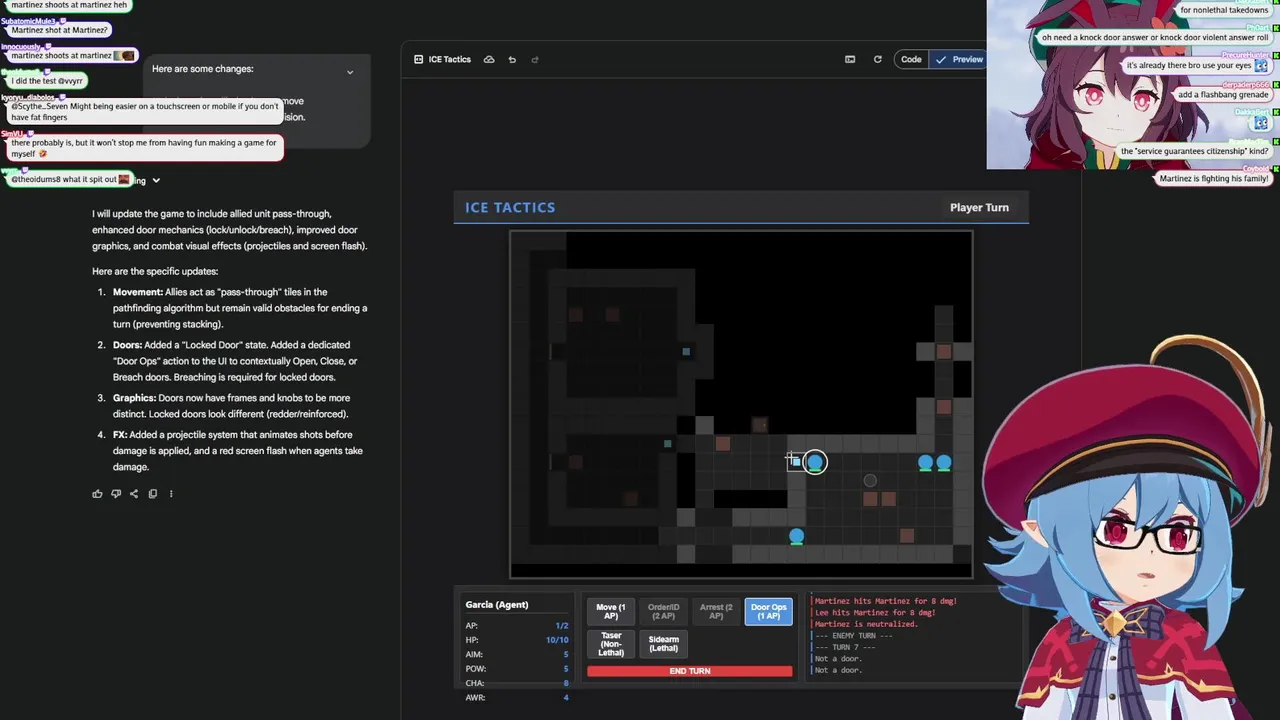The width and height of the screenshot is (1280, 720).
Task: Click the AP value '1/2'
Action: click(562, 626)
